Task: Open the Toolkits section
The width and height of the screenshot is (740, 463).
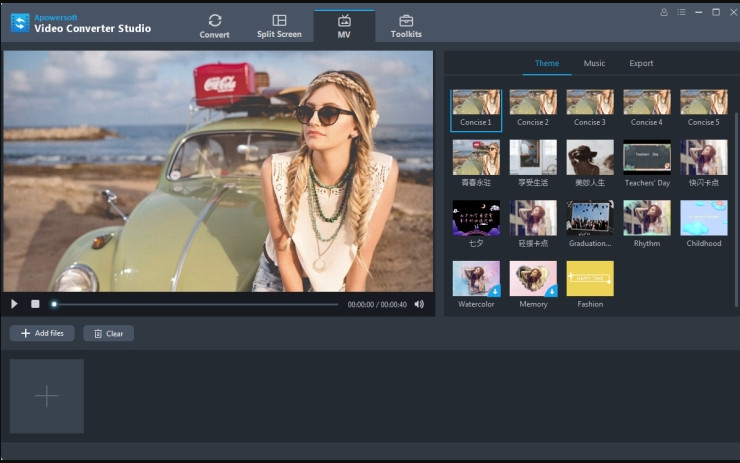Action: pyautogui.click(x=406, y=26)
